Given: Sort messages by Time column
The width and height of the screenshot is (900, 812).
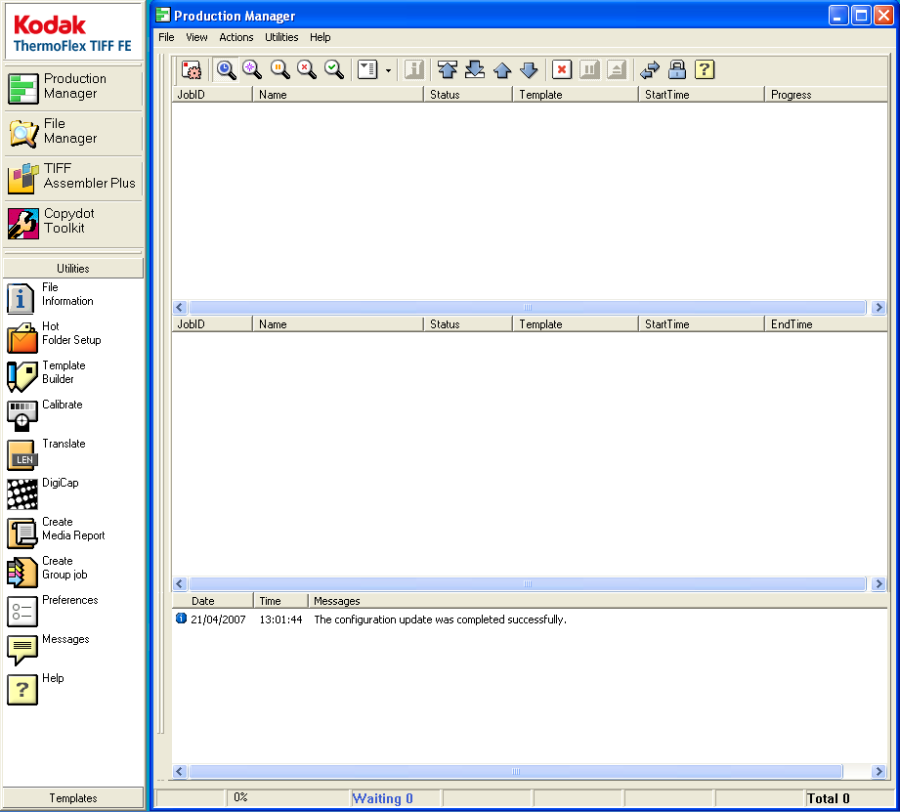Looking at the screenshot, I should [x=281, y=601].
